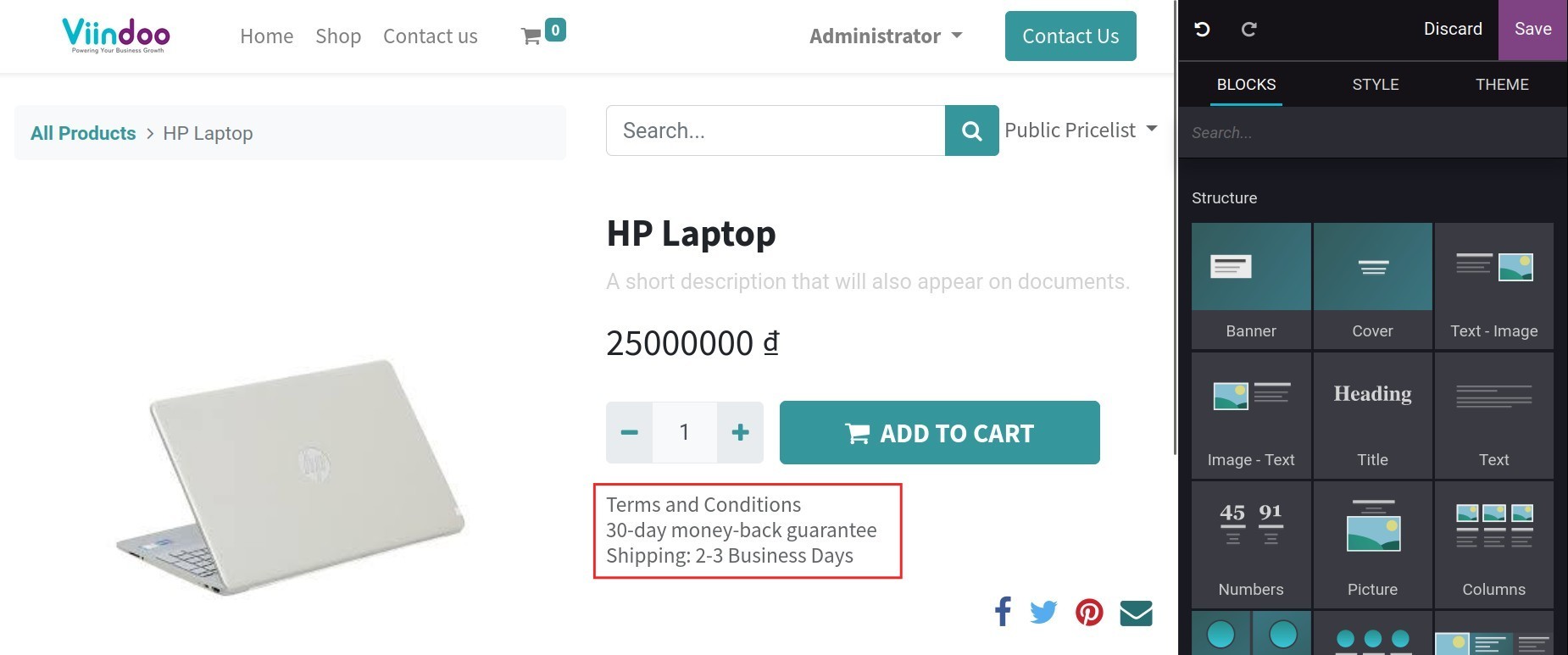This screenshot has width=1568, height=655.
Task: Open the Public Pricelist dropdown
Action: point(1080,130)
